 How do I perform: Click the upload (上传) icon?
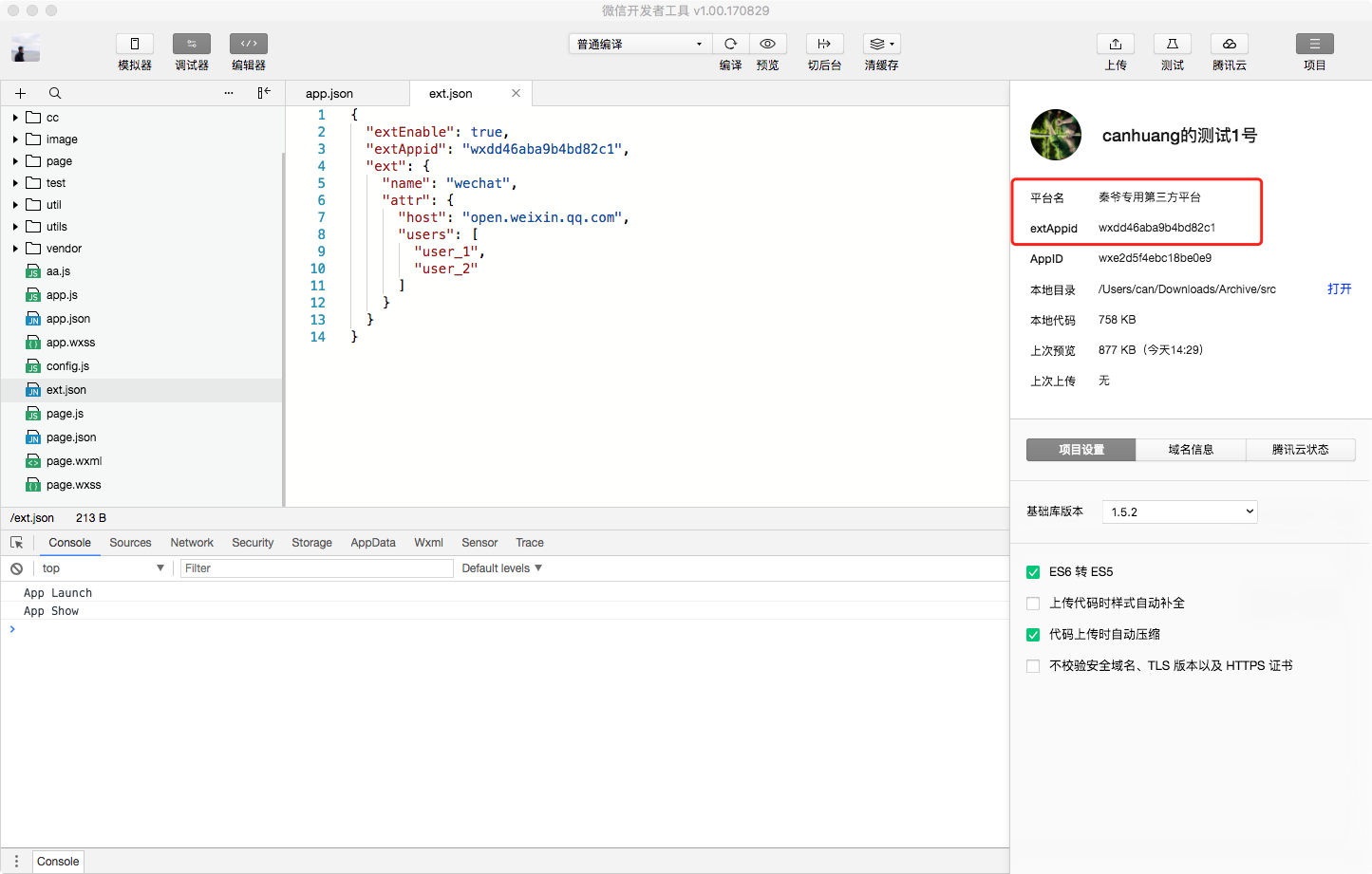pyautogui.click(x=1116, y=44)
